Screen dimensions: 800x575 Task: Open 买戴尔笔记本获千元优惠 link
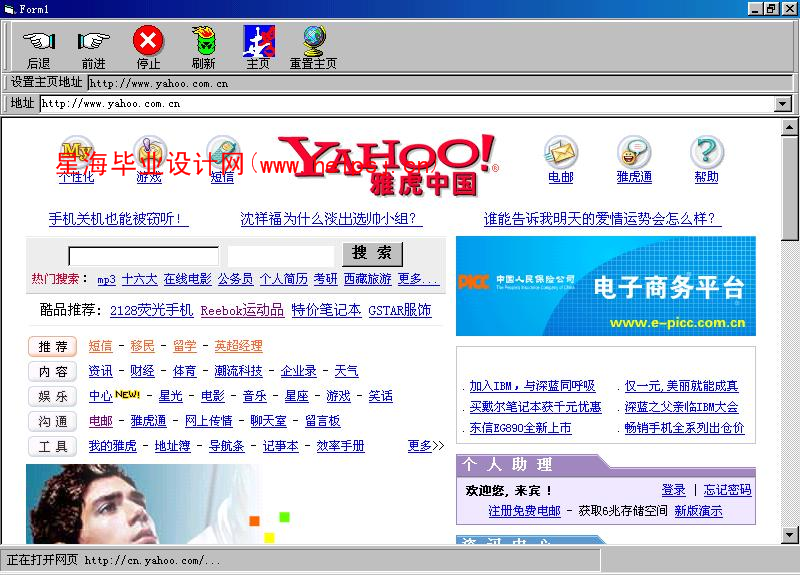(x=535, y=407)
